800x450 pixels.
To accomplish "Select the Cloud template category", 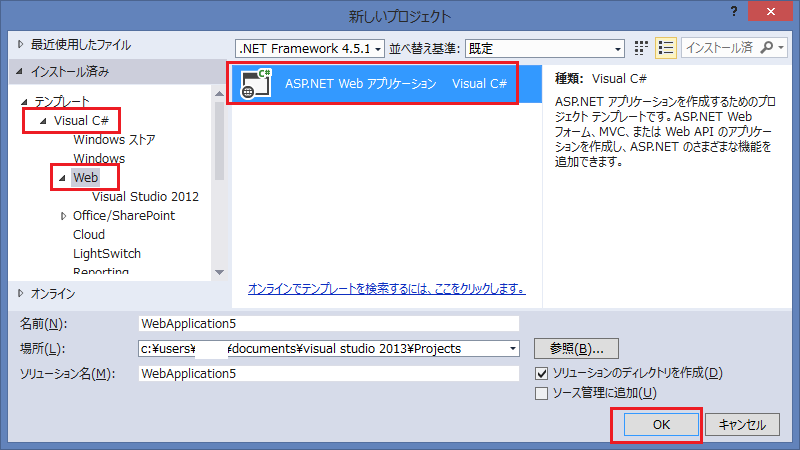I will (89, 235).
